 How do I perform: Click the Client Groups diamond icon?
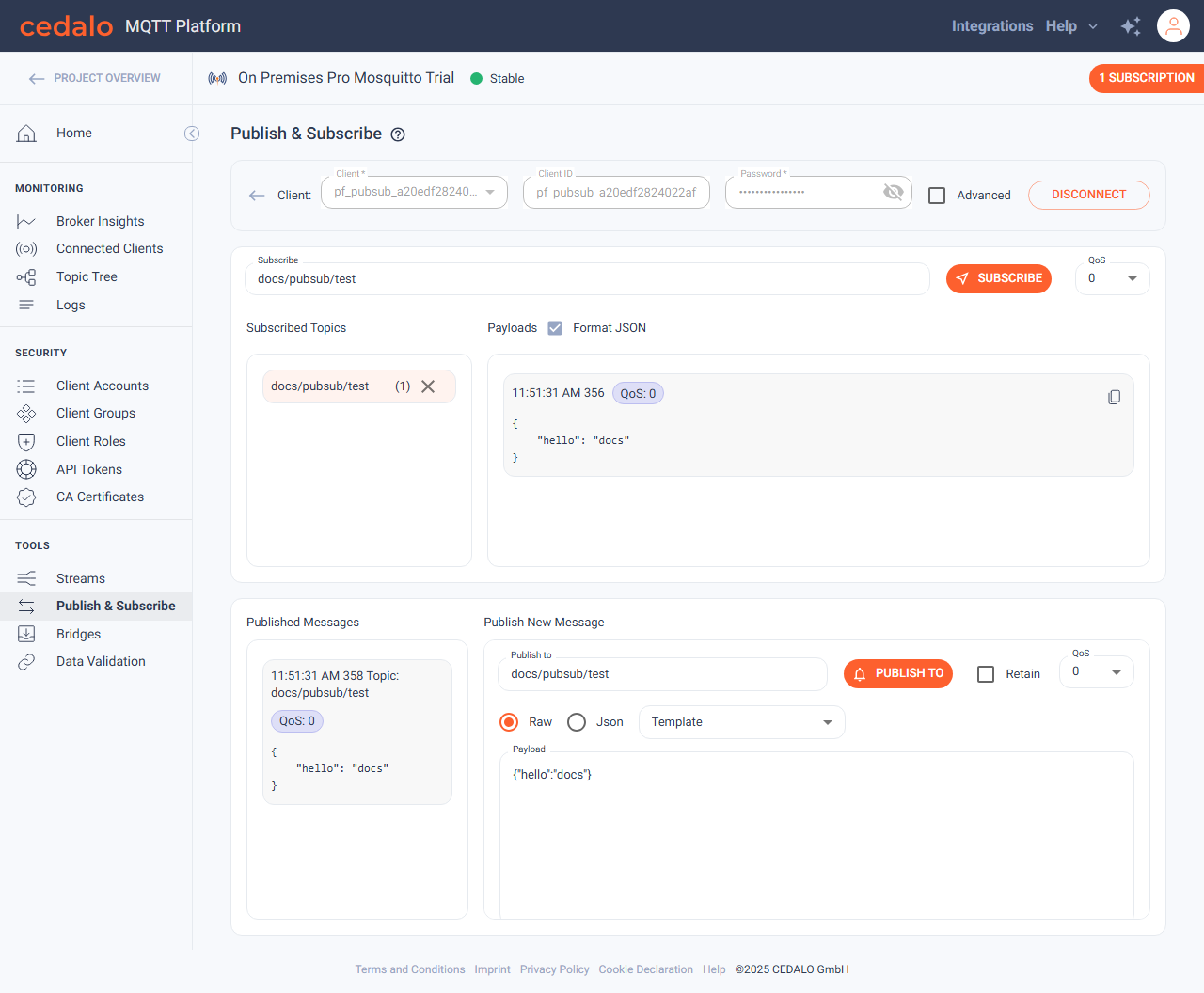(26, 414)
